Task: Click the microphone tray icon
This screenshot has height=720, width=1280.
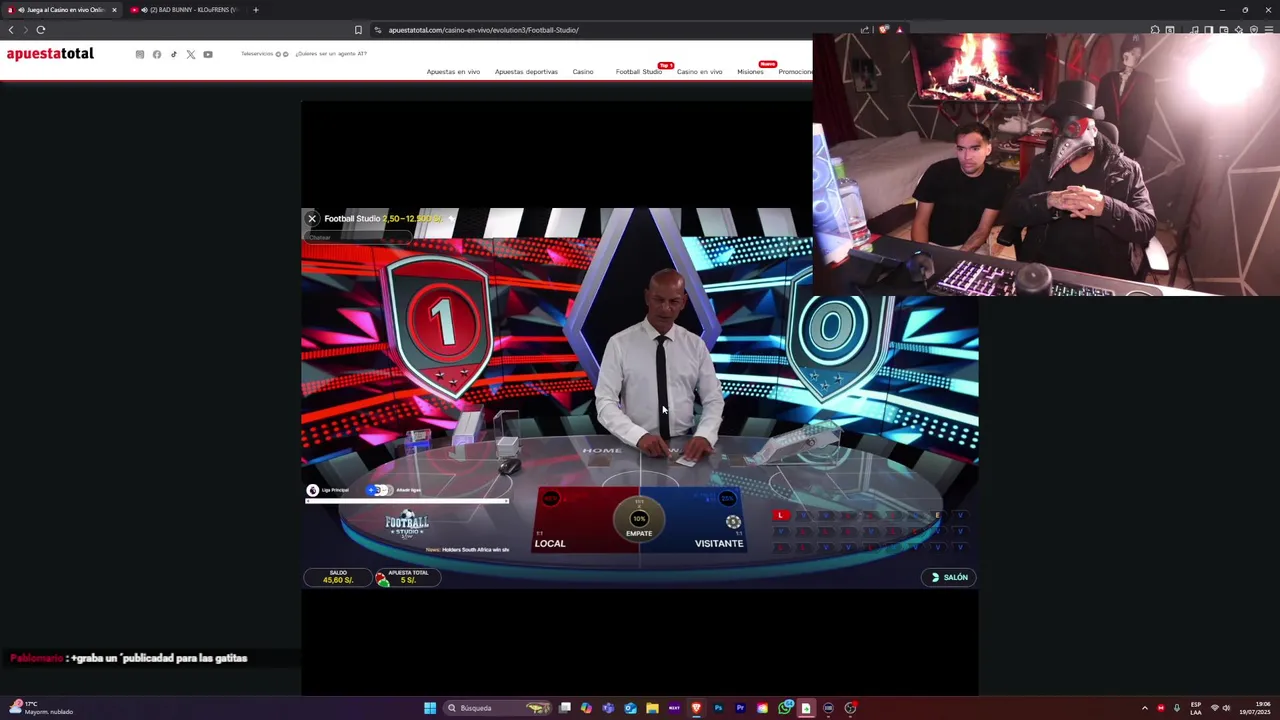Action: tap(1176, 708)
